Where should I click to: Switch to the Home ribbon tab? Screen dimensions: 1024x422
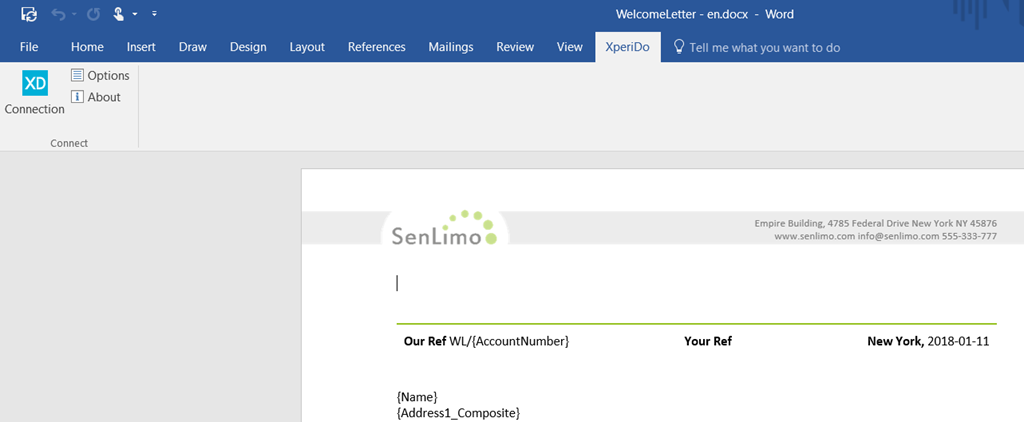coord(88,47)
